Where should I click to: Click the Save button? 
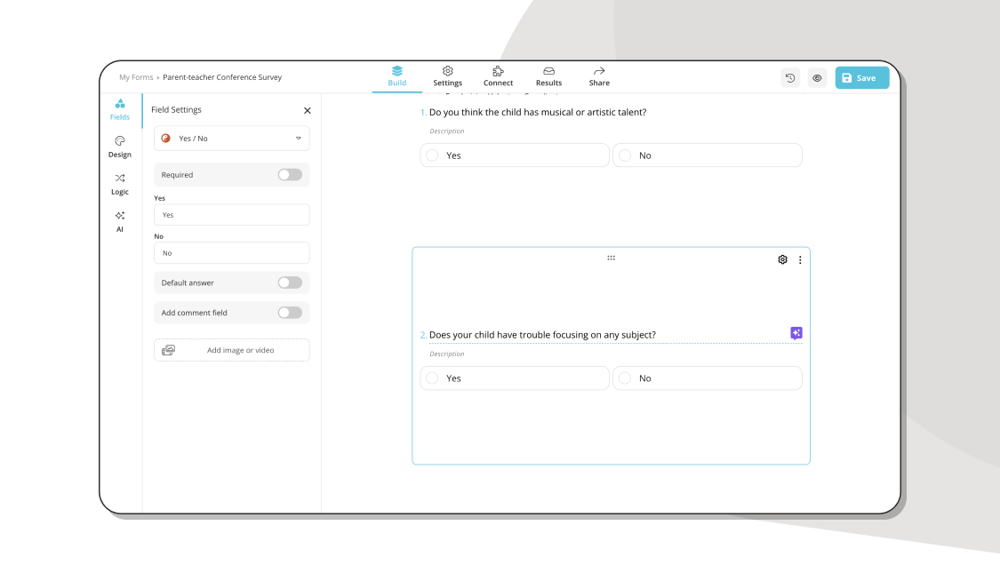click(861, 78)
